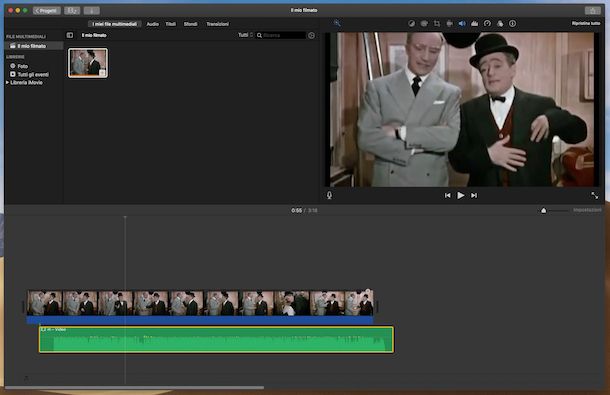Open the speed adjustment speedometer icon

(x=487, y=24)
